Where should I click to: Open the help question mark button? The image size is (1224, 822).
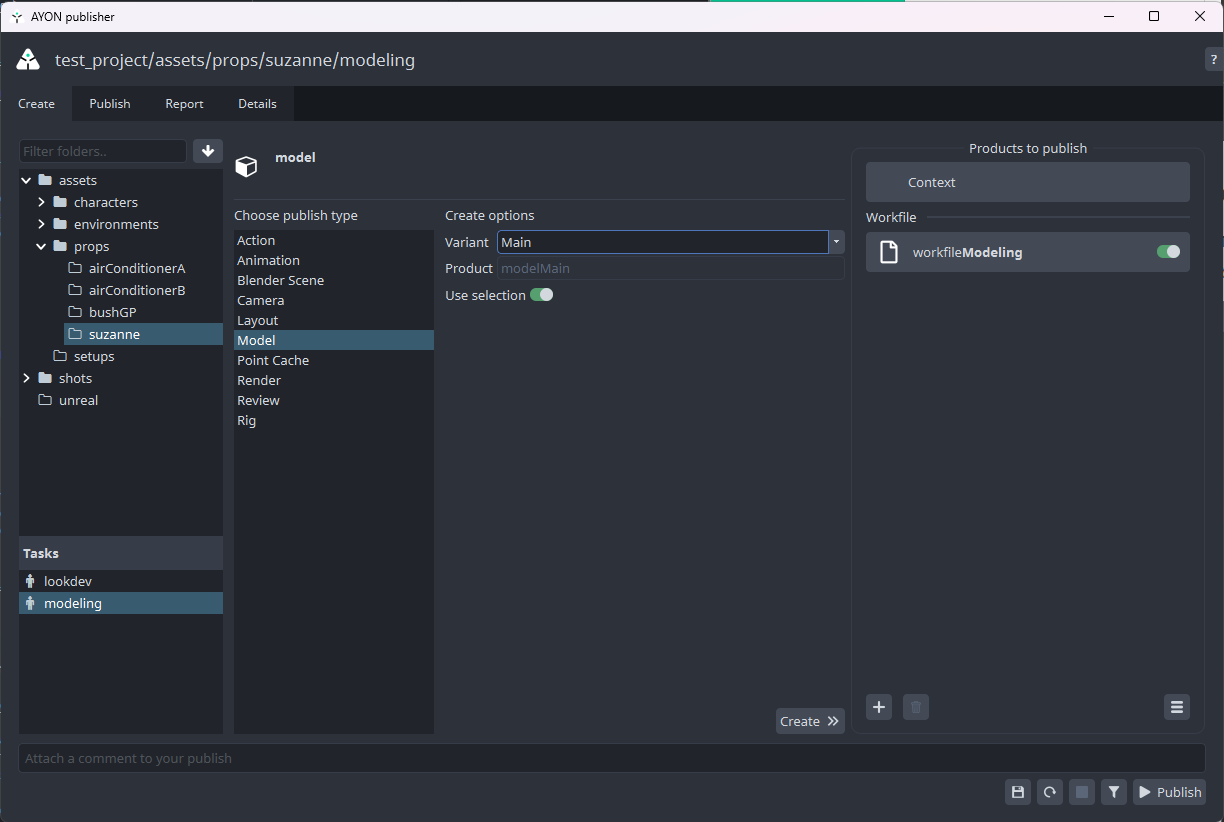point(1214,60)
